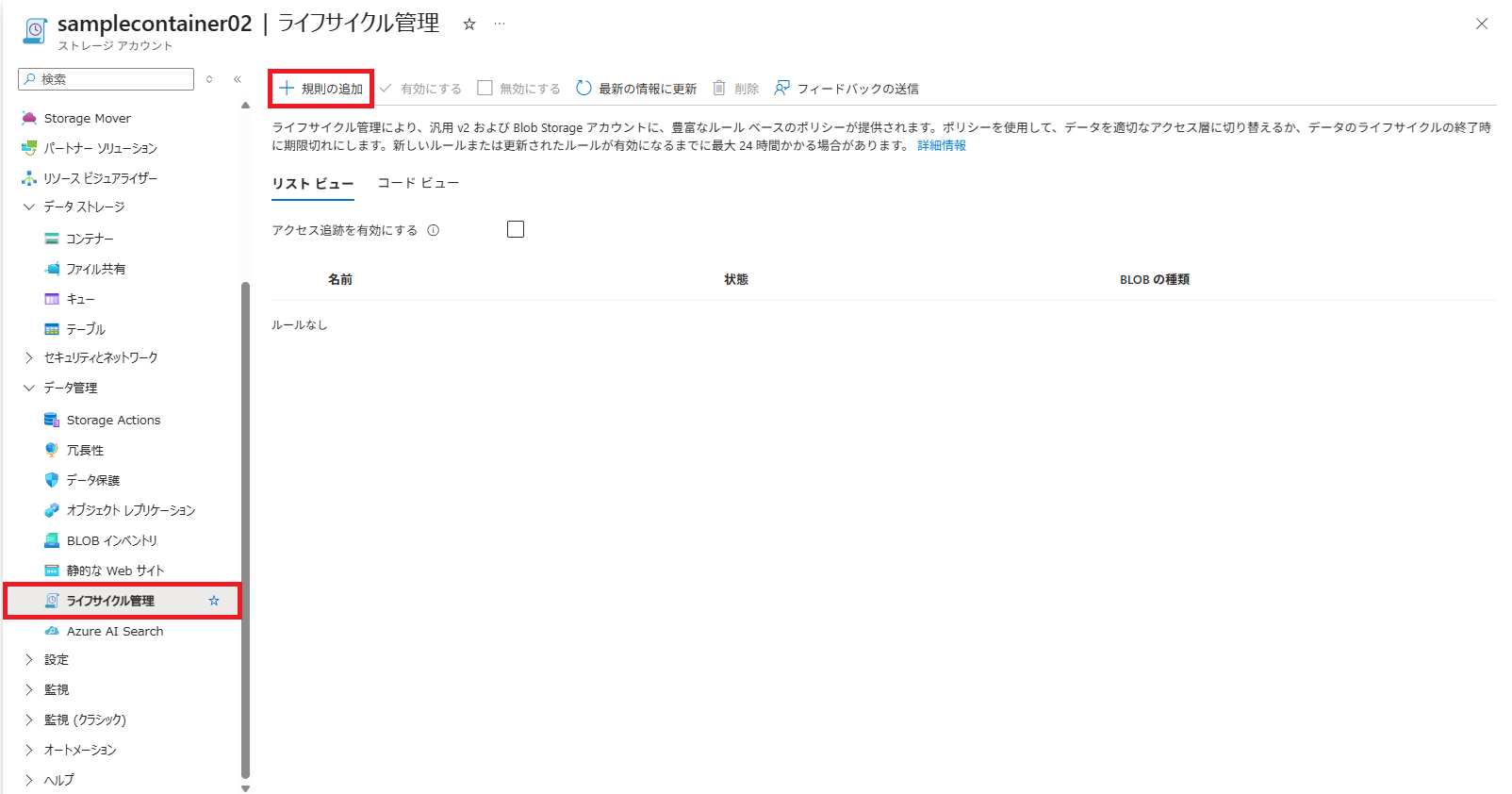This screenshot has height=794, width=1512.
Task: Open コンテナー in sidebar
Action: [x=90, y=239]
